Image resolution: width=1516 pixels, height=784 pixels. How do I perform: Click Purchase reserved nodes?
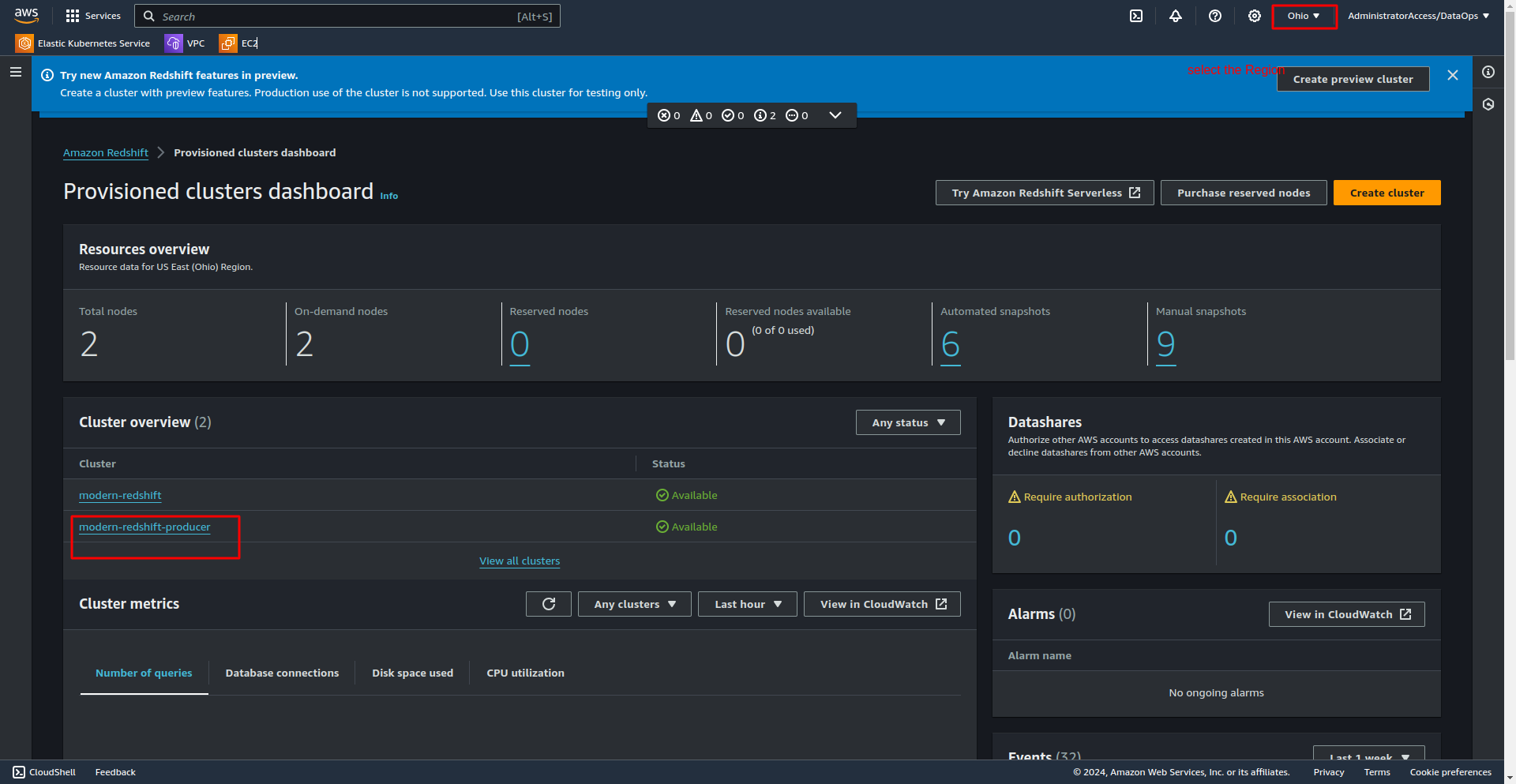[1244, 193]
